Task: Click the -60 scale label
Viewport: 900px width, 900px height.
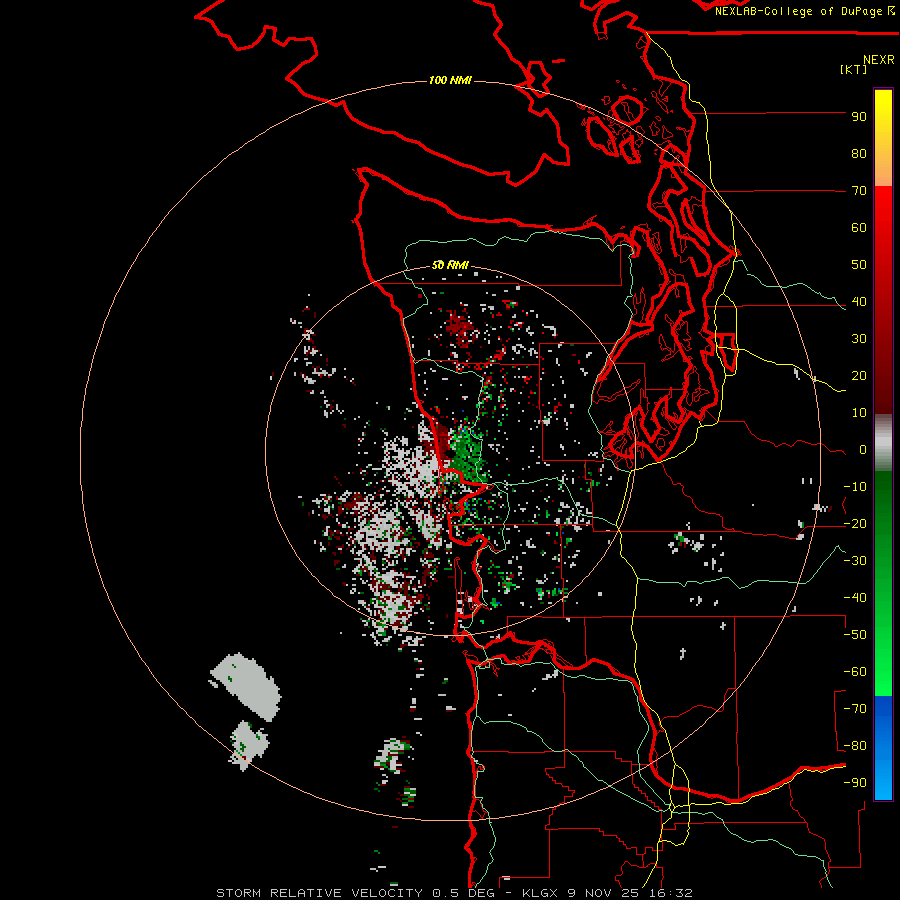Action: pyautogui.click(x=855, y=672)
